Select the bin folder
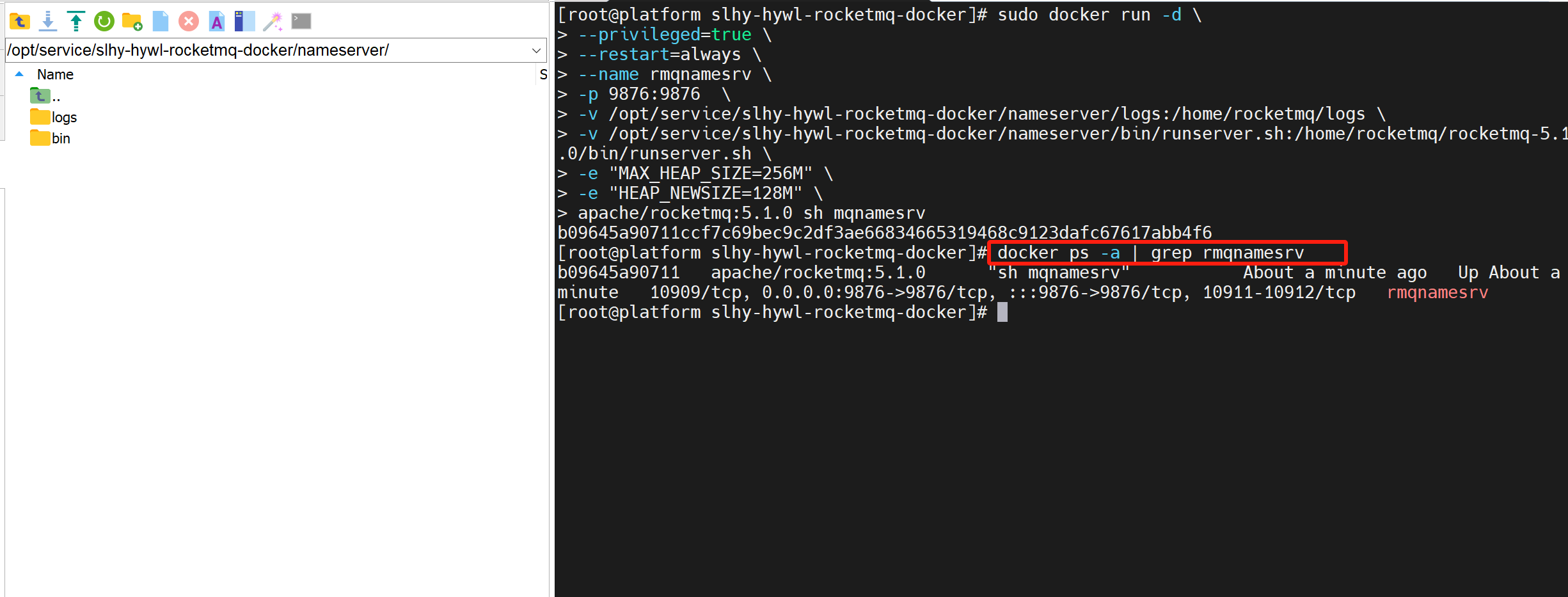The image size is (1568, 597). tap(51, 139)
